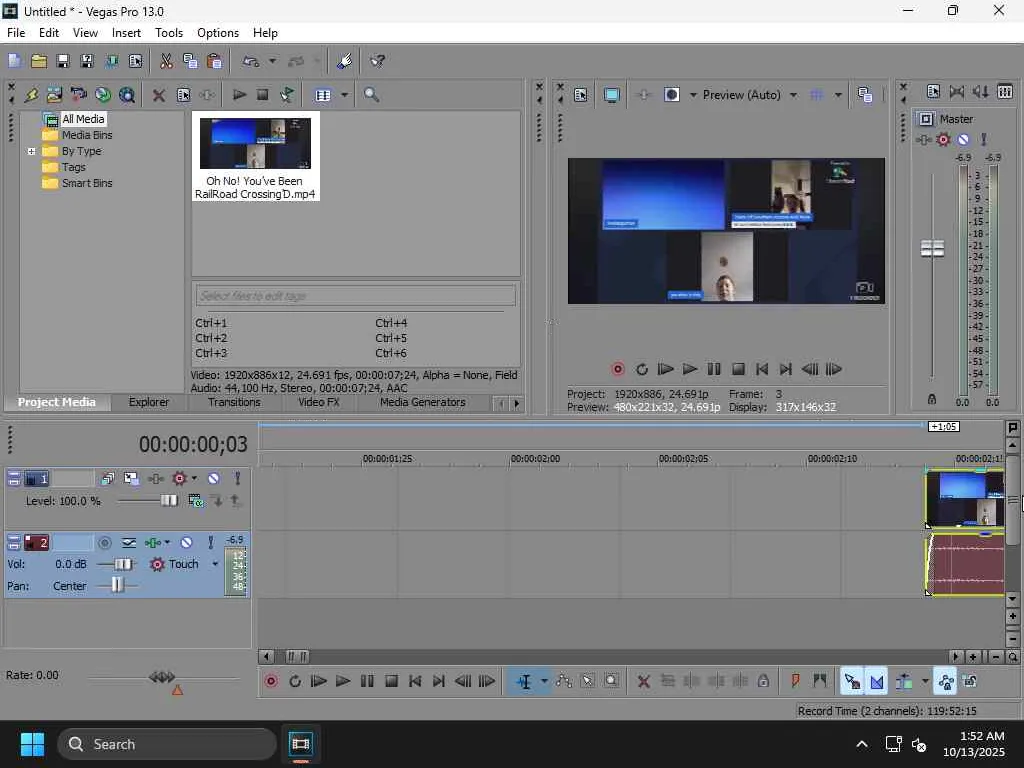The image size is (1024, 768).
Task: Click Play button below the video preview
Action: click(689, 369)
